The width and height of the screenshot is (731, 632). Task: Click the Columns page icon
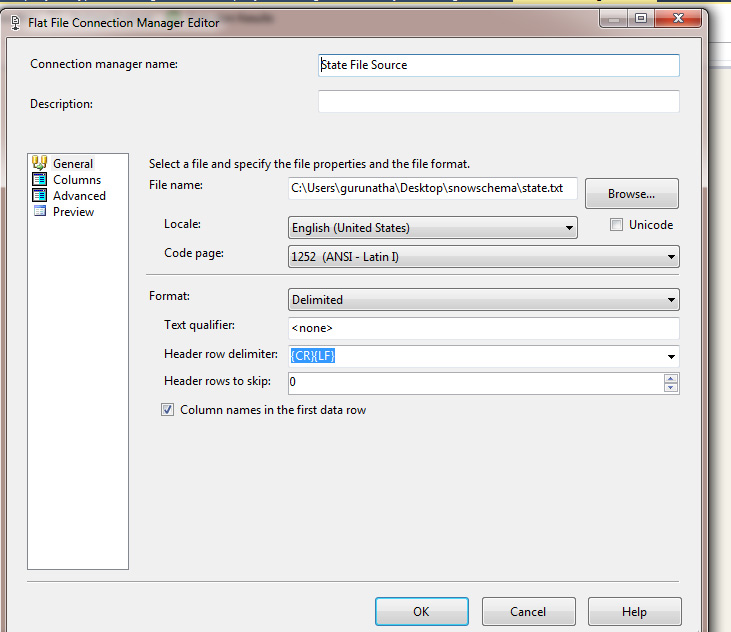40,179
